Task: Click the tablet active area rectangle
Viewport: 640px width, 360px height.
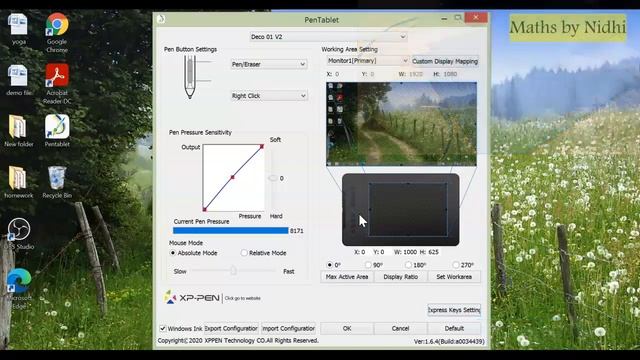Action: [408, 209]
